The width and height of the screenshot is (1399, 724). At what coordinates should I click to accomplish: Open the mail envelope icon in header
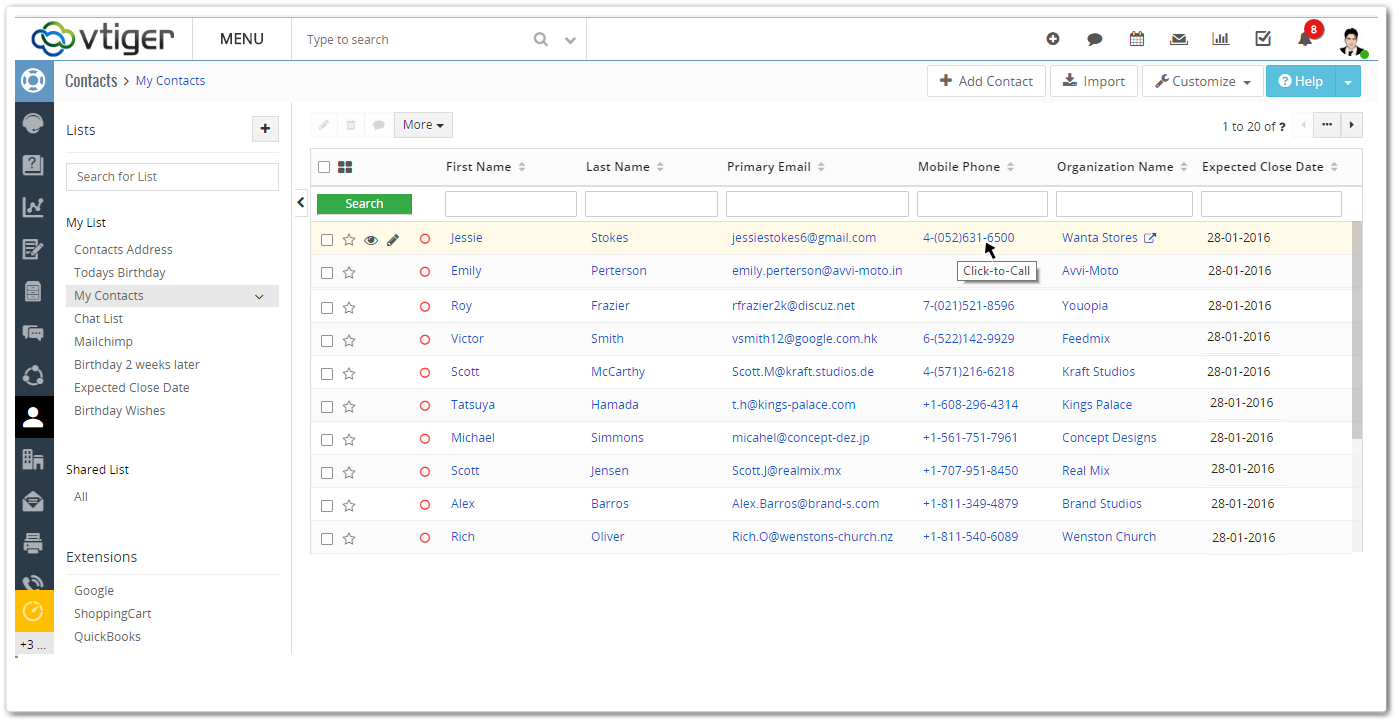tap(1179, 39)
